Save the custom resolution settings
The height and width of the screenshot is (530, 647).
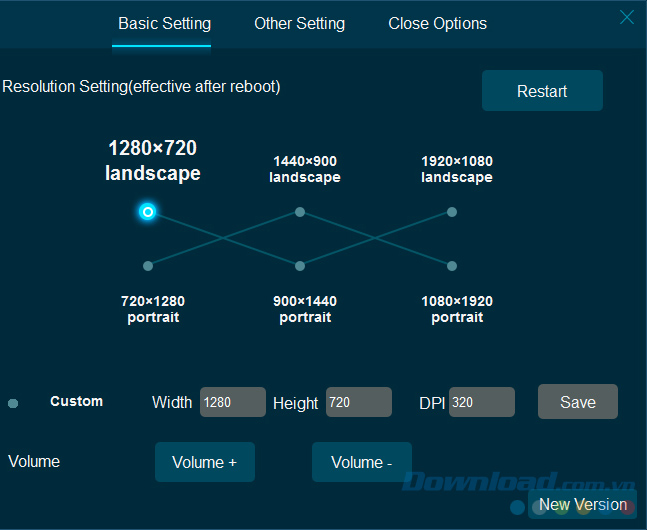577,402
